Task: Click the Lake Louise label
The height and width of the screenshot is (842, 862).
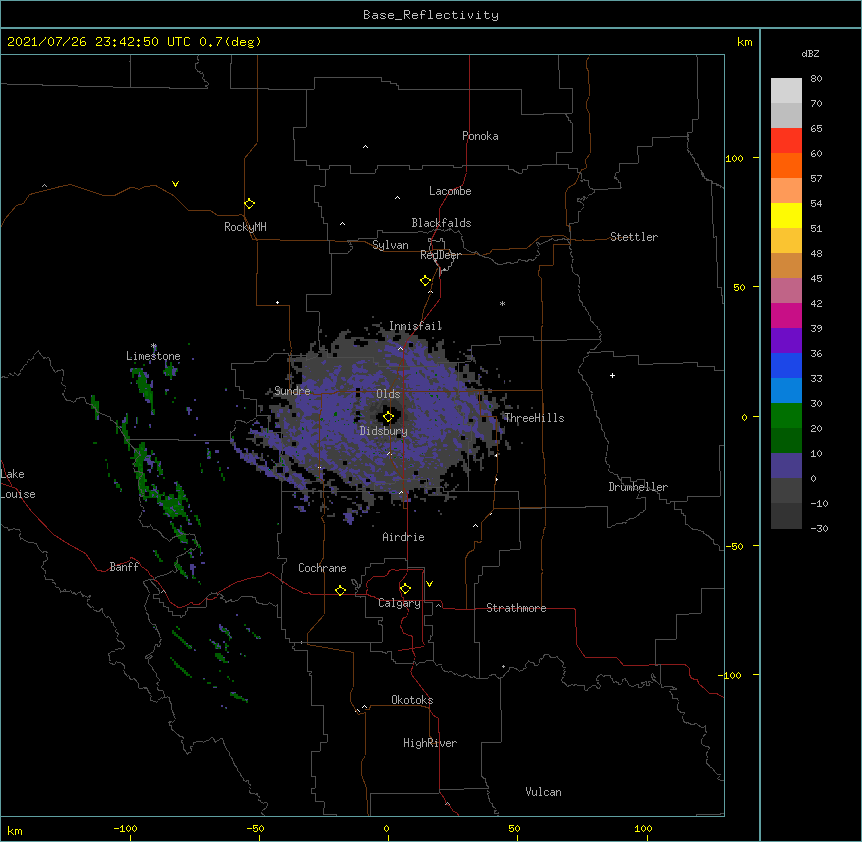Action: pyautogui.click(x=18, y=484)
